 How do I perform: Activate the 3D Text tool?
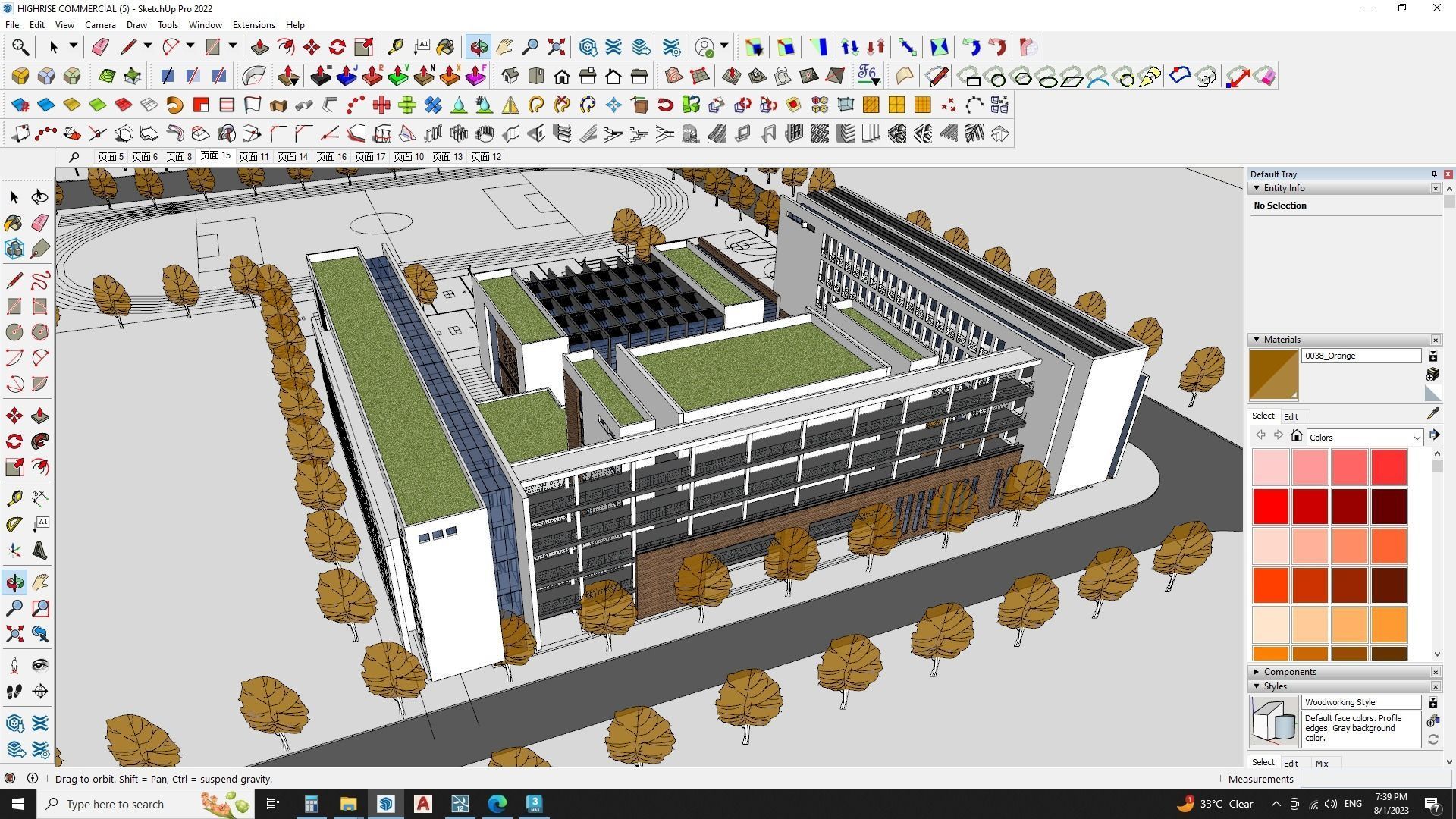click(39, 550)
